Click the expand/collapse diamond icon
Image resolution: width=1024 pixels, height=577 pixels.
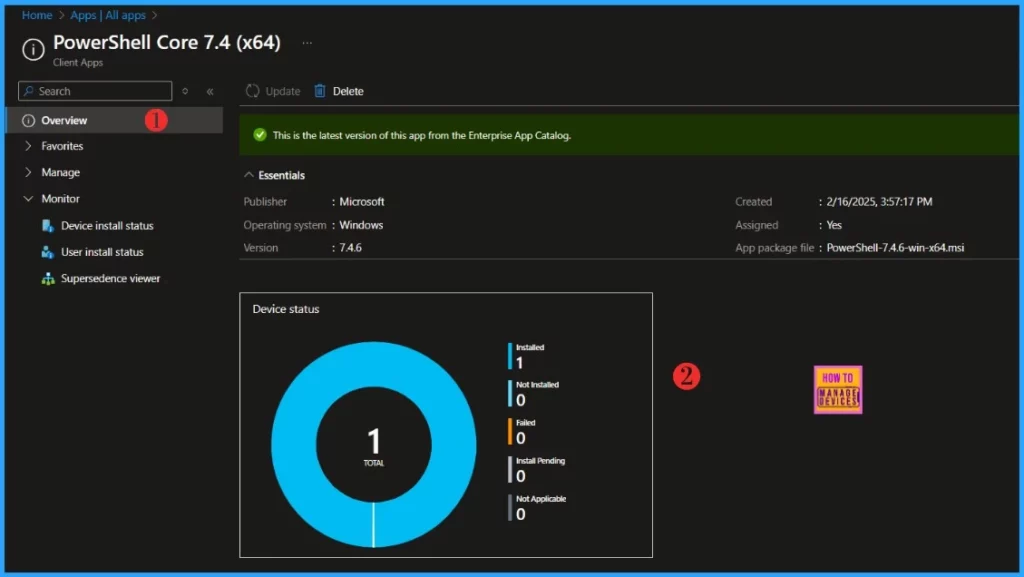[x=185, y=91]
